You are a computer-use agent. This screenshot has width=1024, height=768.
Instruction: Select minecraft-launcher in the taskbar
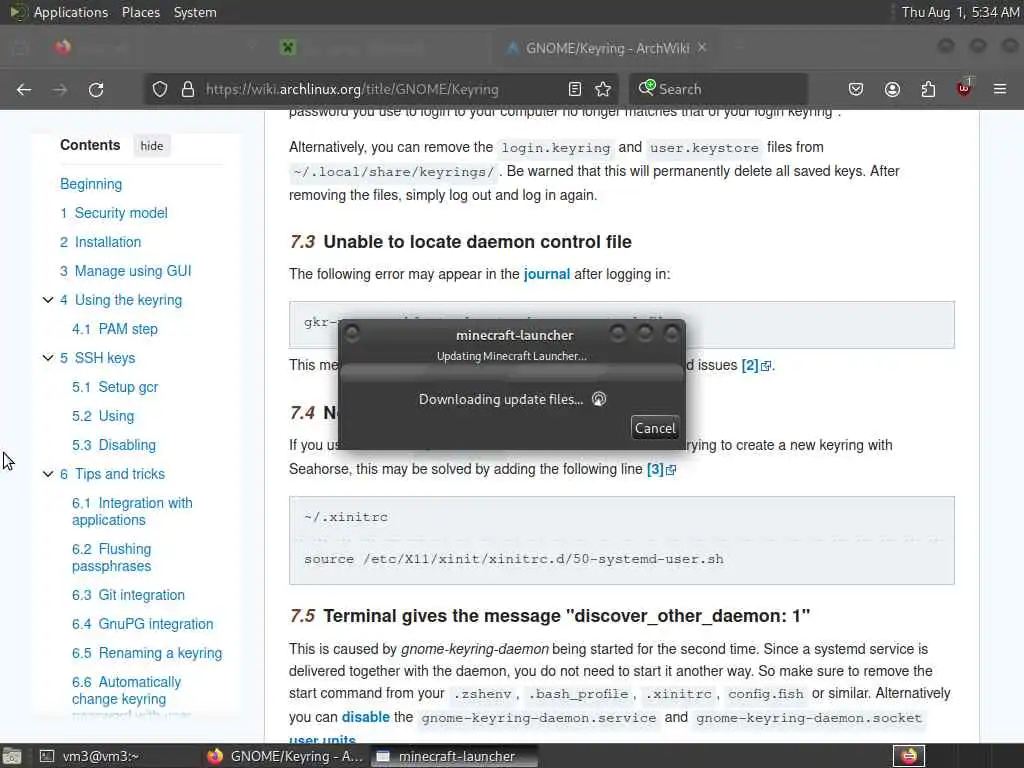point(455,756)
